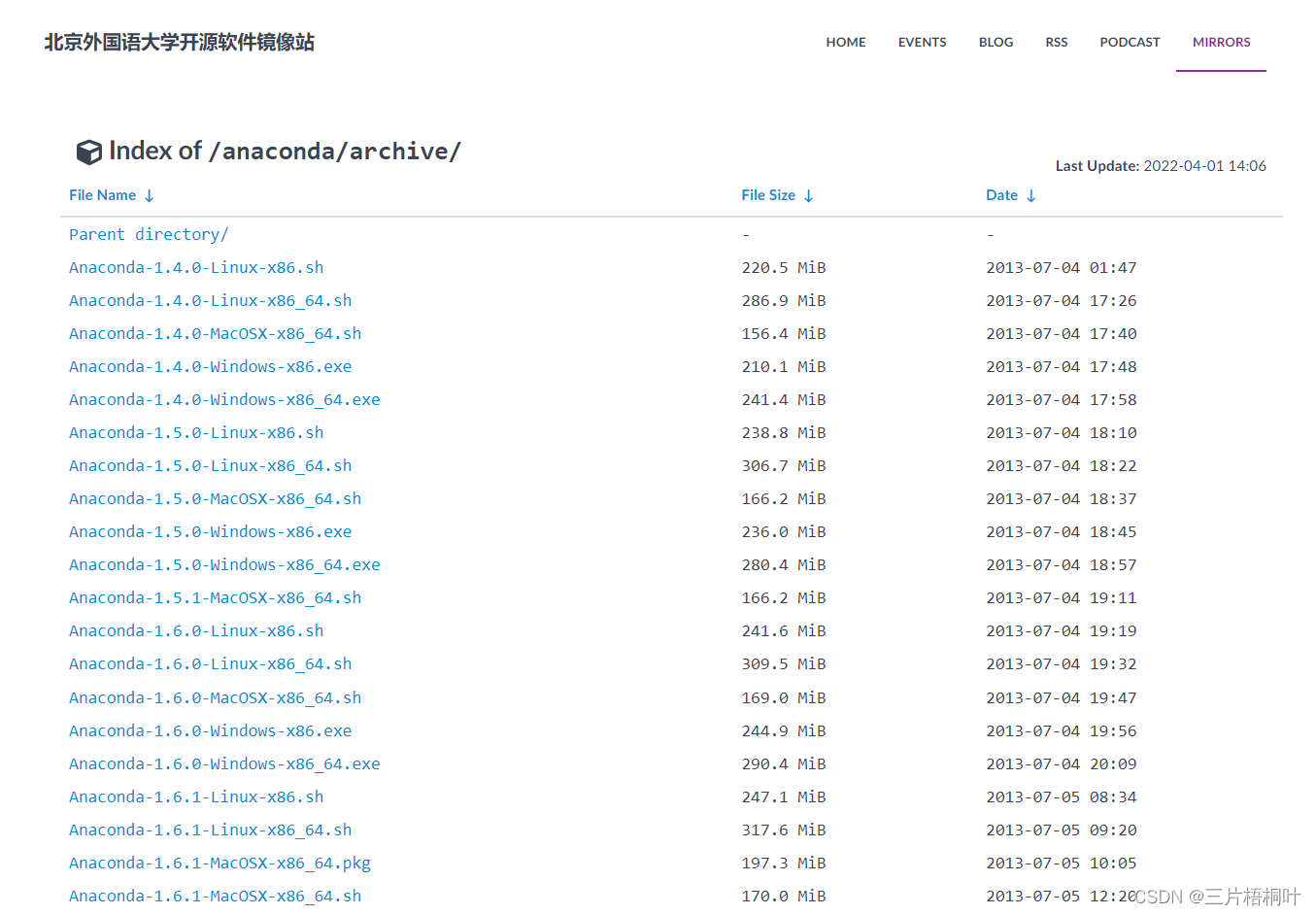1316x915 pixels.
Task: Click the 156.4 MiB file size
Action: pyautogui.click(x=784, y=333)
